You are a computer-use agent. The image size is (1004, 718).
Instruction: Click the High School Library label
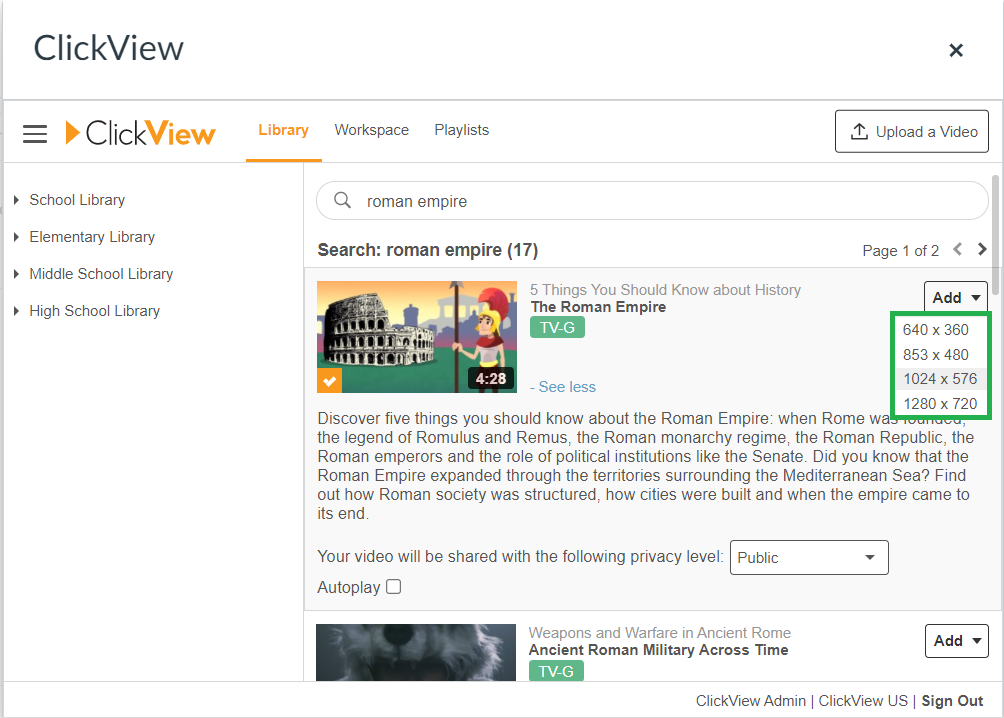coord(95,311)
